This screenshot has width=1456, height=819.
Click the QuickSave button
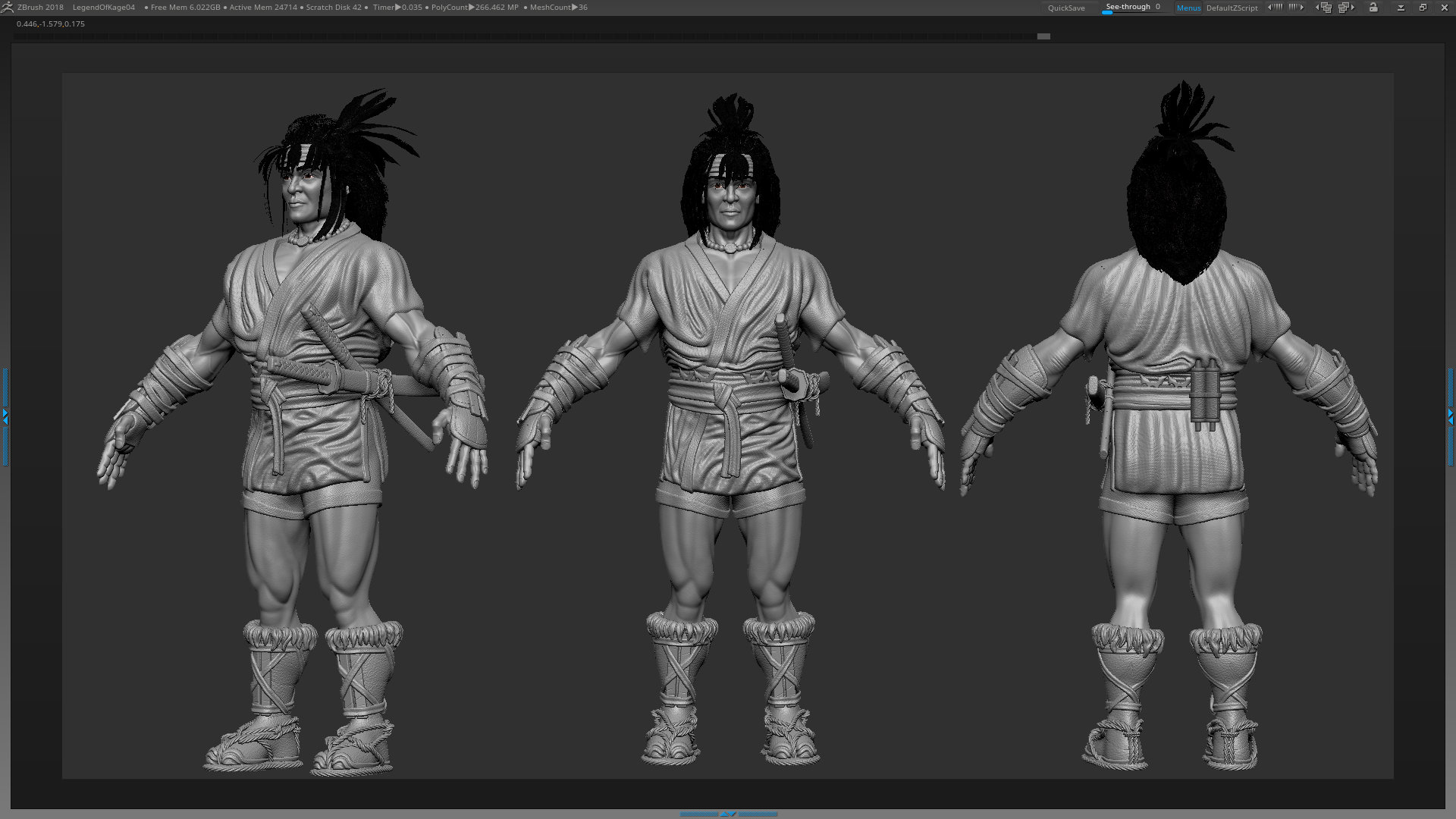point(1066,8)
